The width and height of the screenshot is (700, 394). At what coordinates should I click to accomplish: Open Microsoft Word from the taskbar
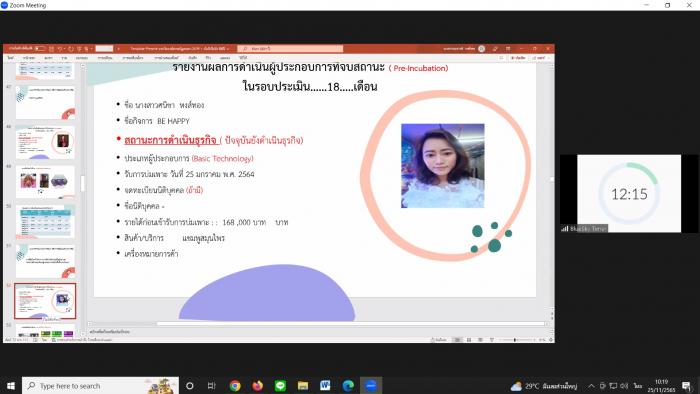[x=325, y=386]
